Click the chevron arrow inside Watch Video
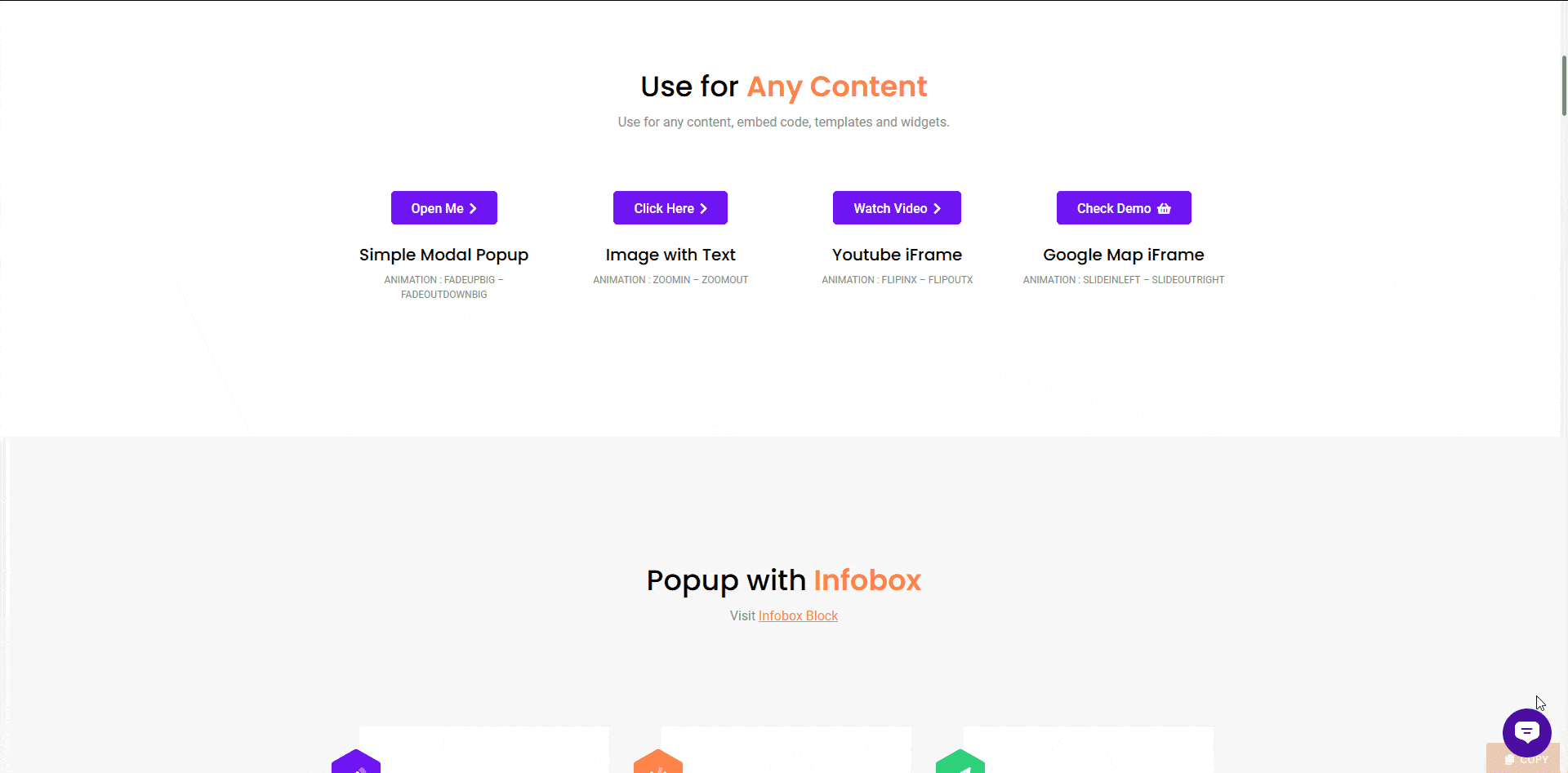 (939, 208)
